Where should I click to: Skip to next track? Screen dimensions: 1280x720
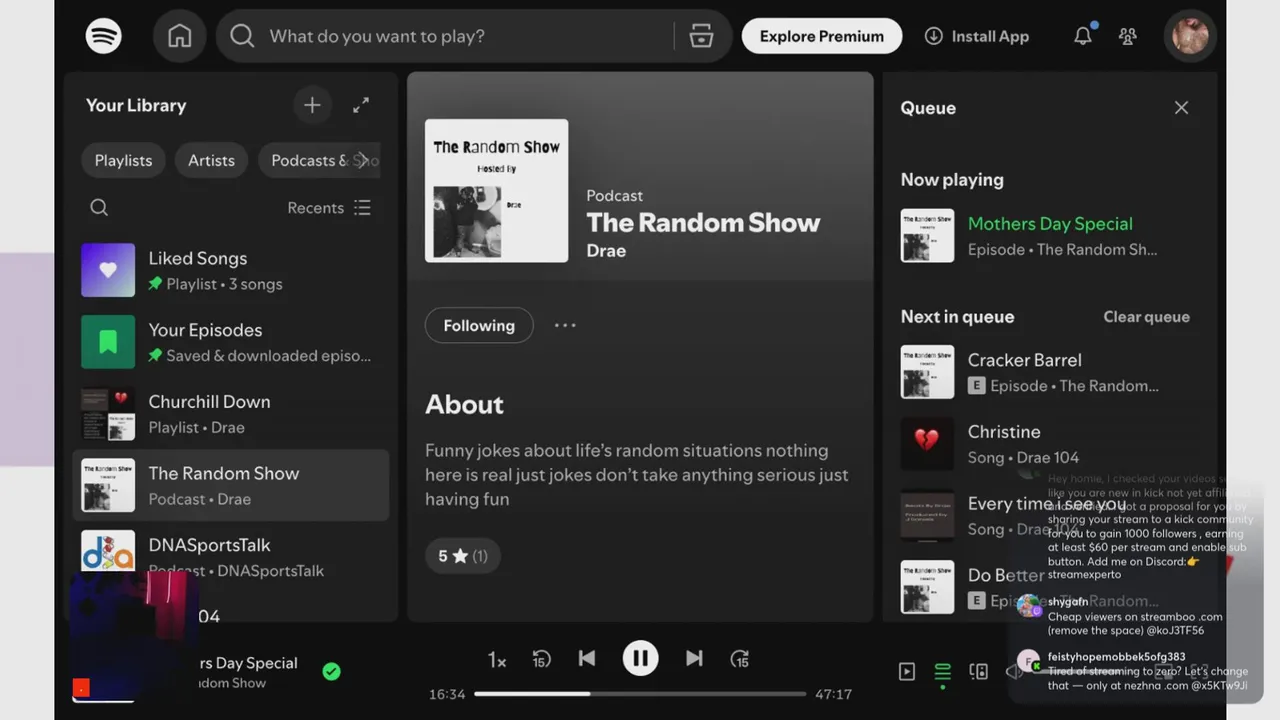click(x=694, y=658)
